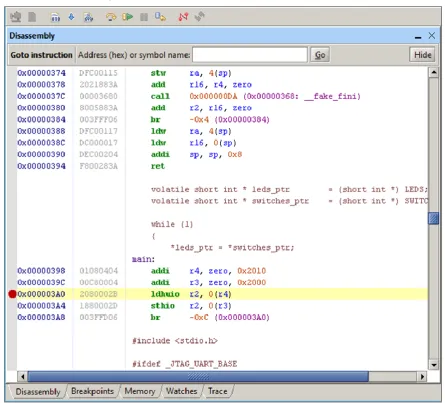Focus the address or symbol name field
The width and height of the screenshot is (445, 403).
[250, 55]
